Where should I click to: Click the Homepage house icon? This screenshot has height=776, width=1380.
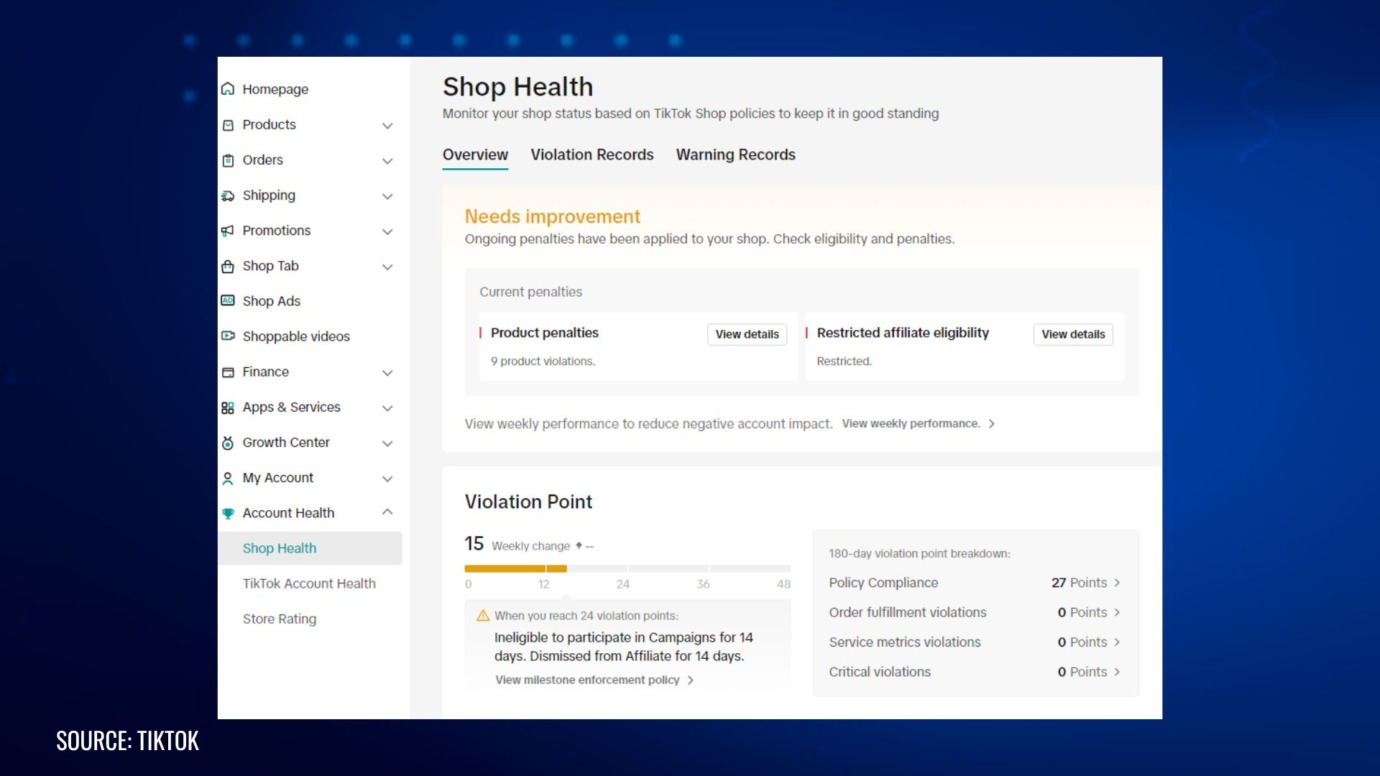(x=228, y=89)
